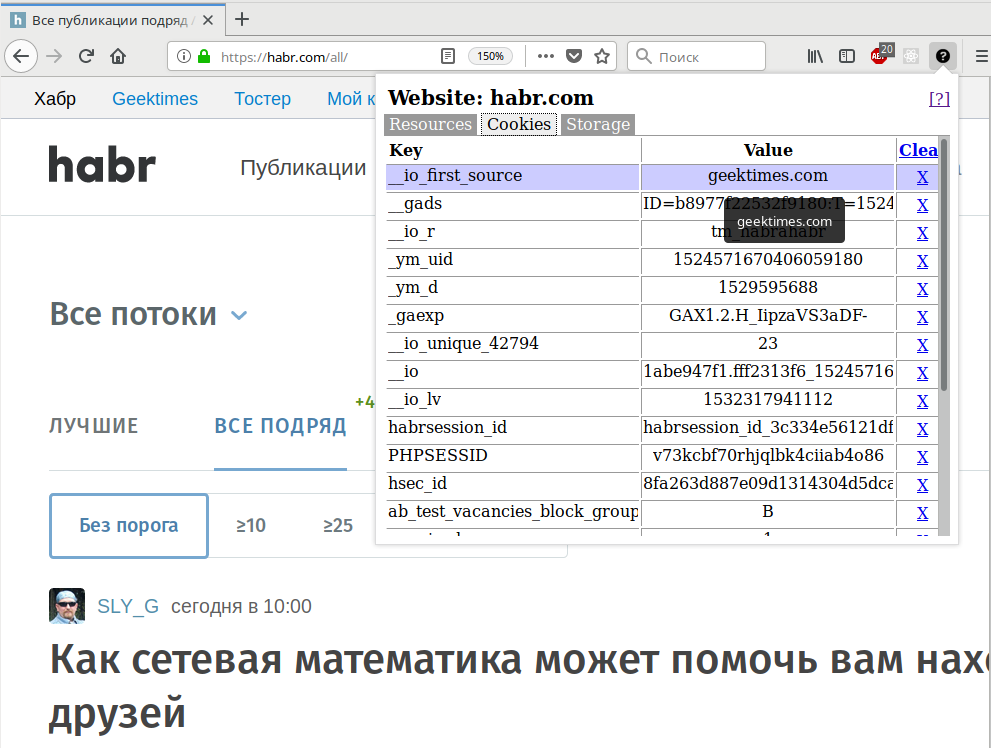Choose the ≥25 rating filter
The height and width of the screenshot is (748, 991).
(338, 526)
